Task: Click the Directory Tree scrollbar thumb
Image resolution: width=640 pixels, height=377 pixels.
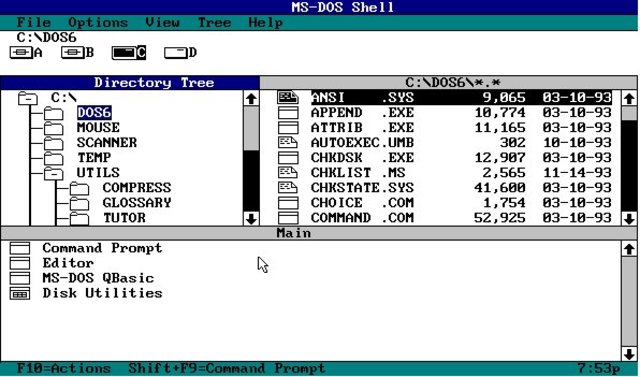Action: coord(251,128)
